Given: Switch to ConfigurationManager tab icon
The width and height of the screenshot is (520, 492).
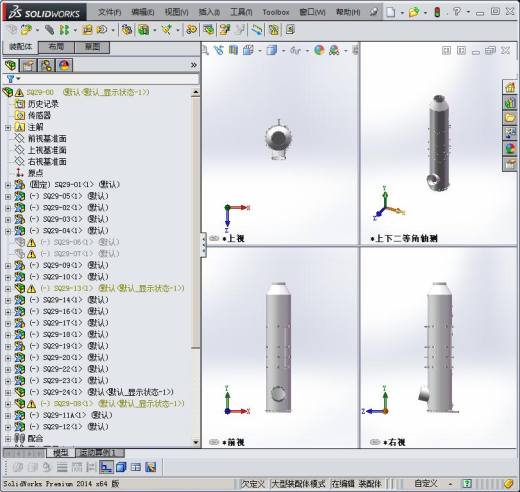Looking at the screenshot, I should [x=46, y=65].
